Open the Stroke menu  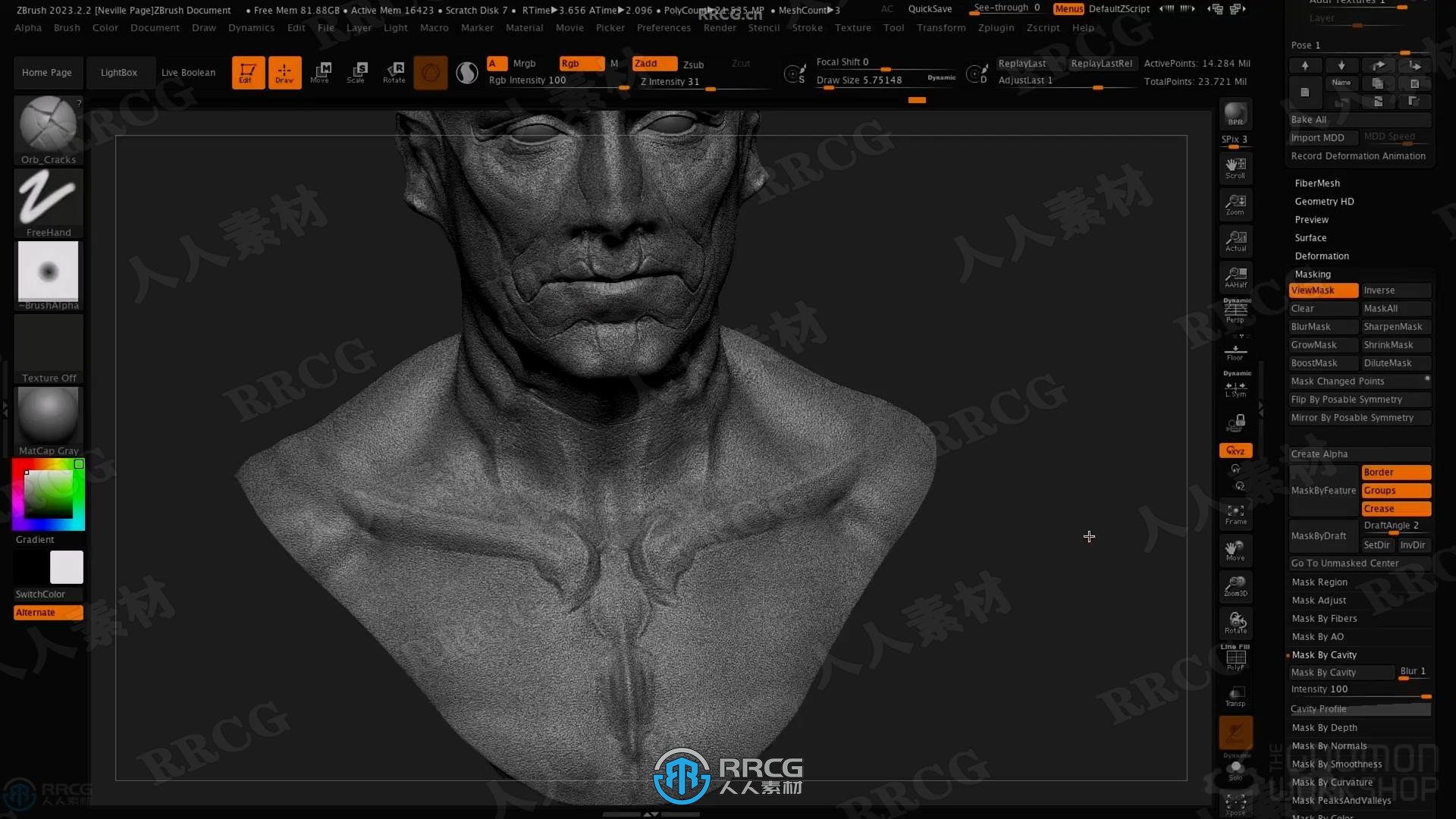tap(807, 28)
